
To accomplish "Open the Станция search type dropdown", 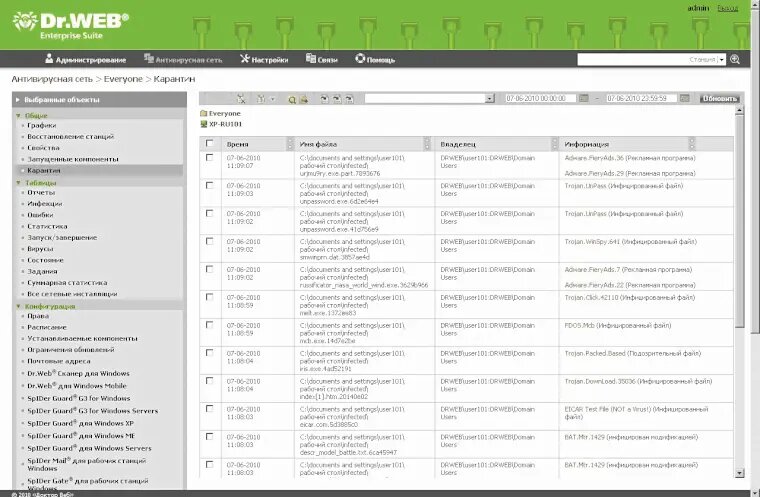I will 722,60.
